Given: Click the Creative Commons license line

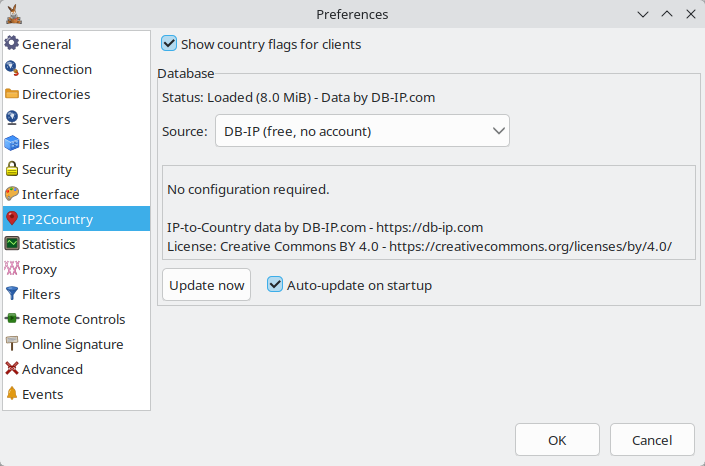Looking at the screenshot, I should (x=419, y=246).
